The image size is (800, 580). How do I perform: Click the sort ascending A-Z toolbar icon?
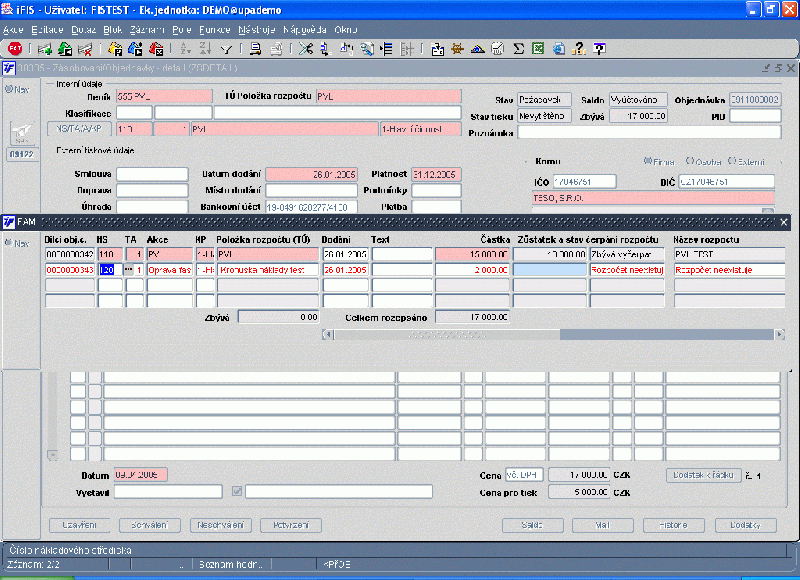click(186, 48)
